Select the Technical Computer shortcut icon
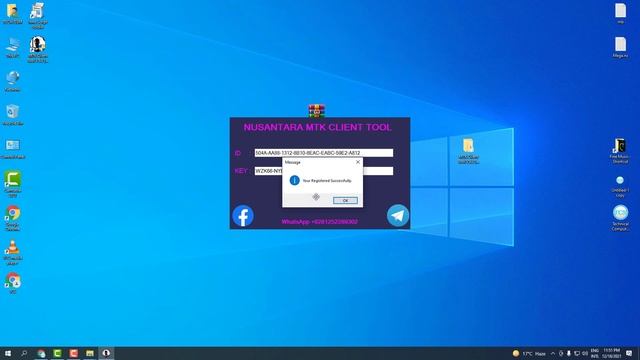 click(620, 218)
